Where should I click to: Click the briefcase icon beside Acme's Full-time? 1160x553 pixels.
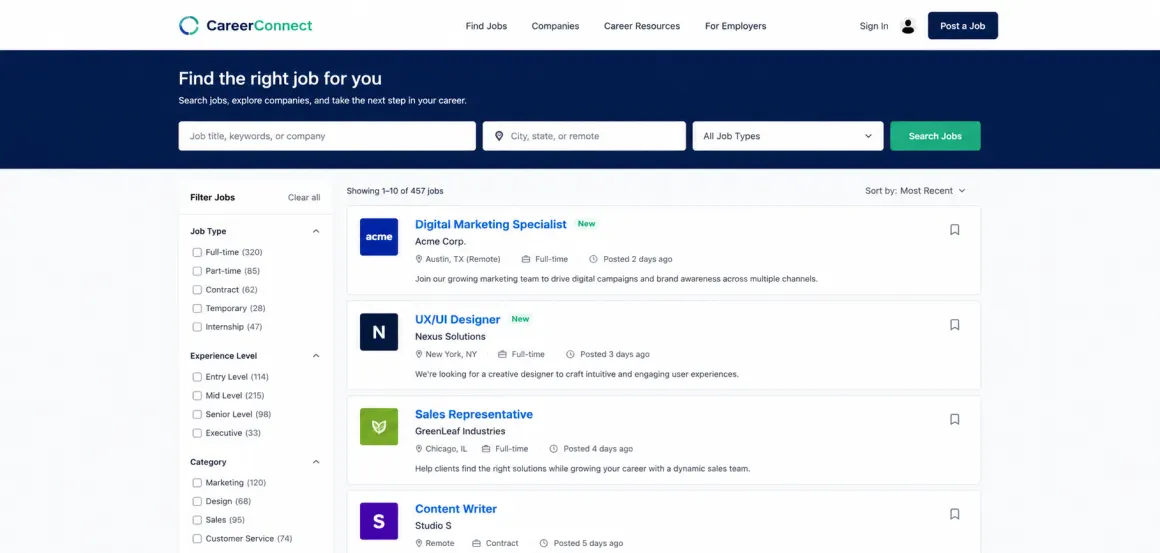pyautogui.click(x=526, y=259)
